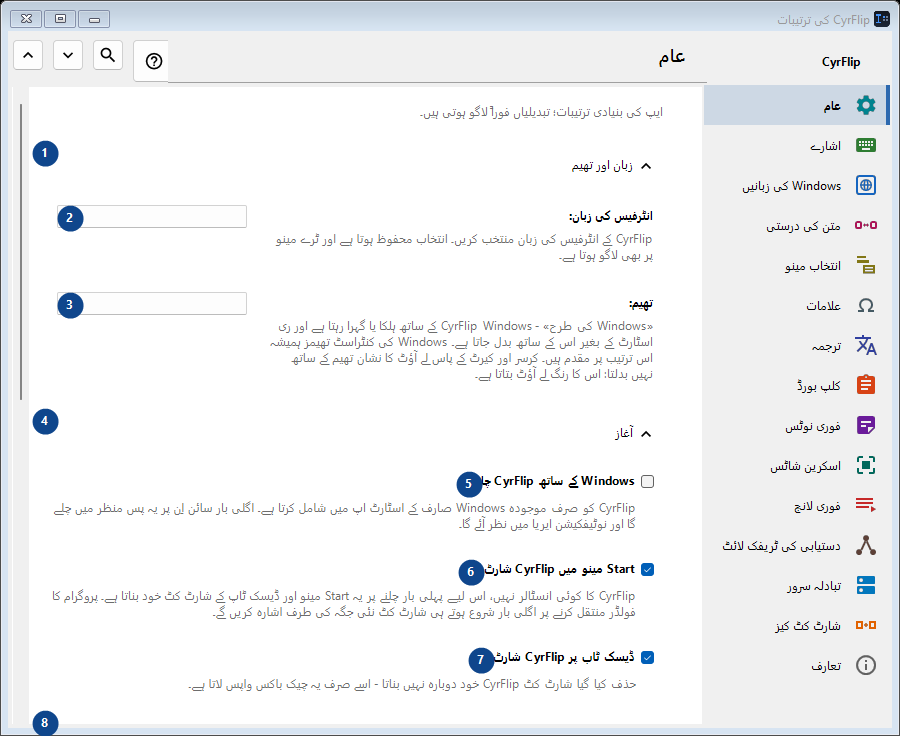Click the note icon for فوری نوٹس
900x736 pixels.
pyautogui.click(x=866, y=425)
